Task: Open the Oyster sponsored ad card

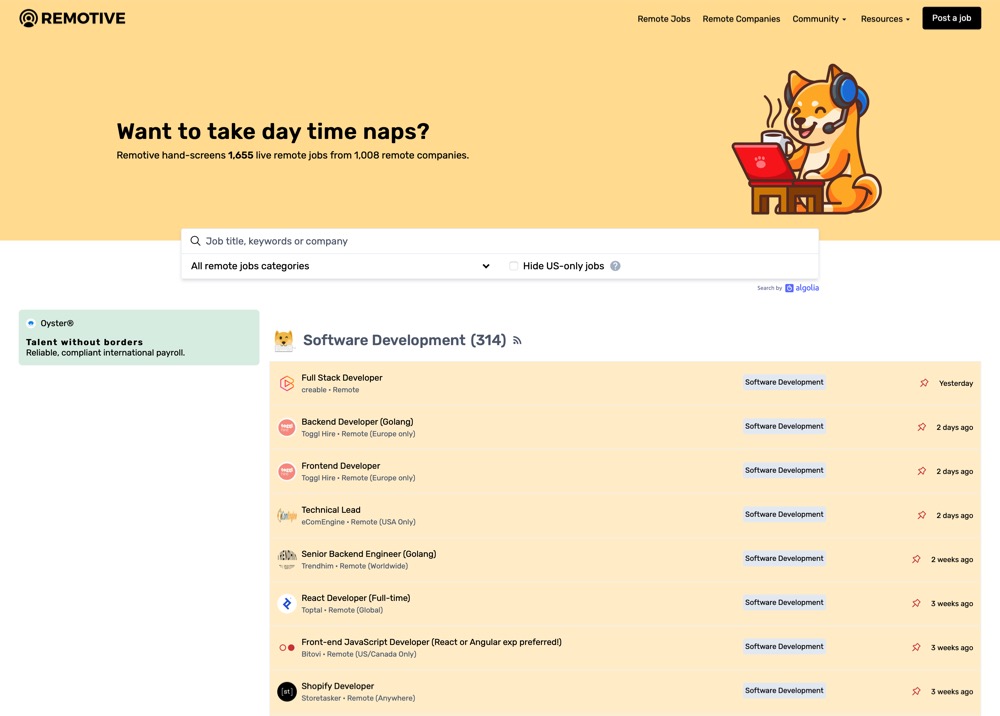Action: [139, 337]
